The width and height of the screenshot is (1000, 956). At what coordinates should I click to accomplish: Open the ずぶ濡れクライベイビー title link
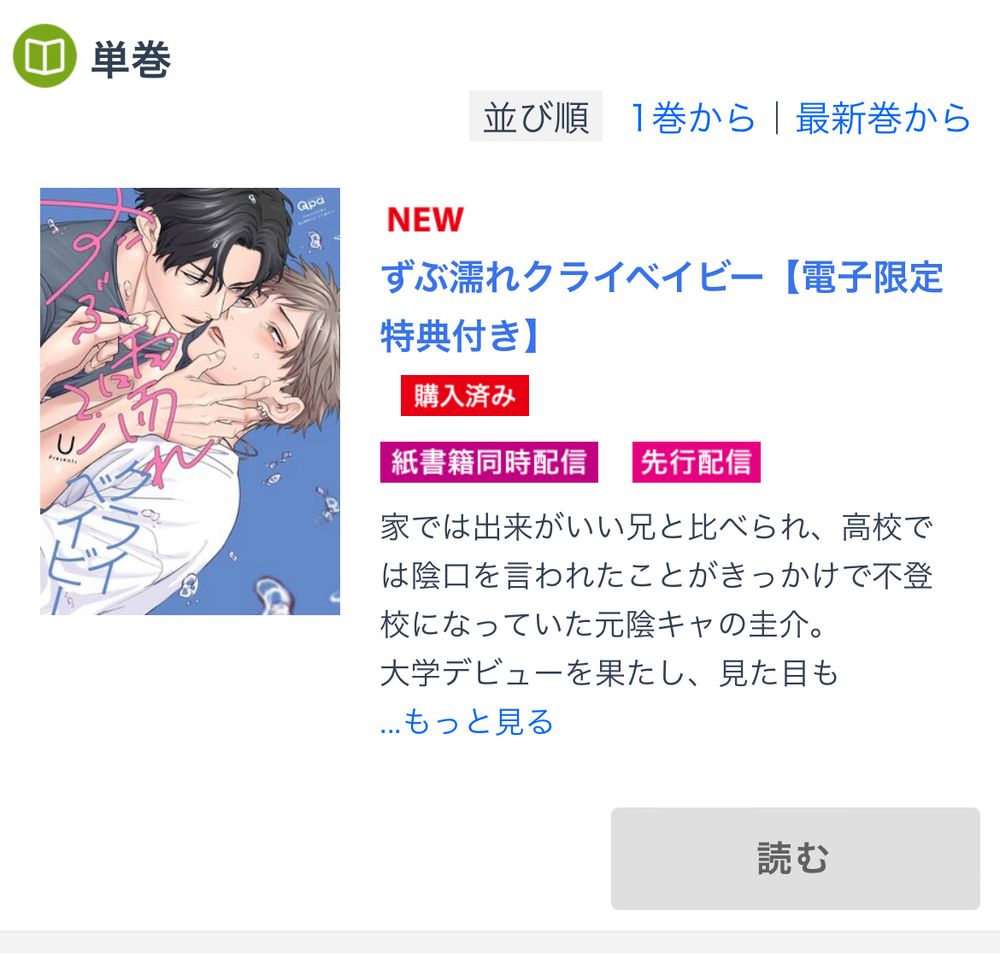tap(571, 278)
